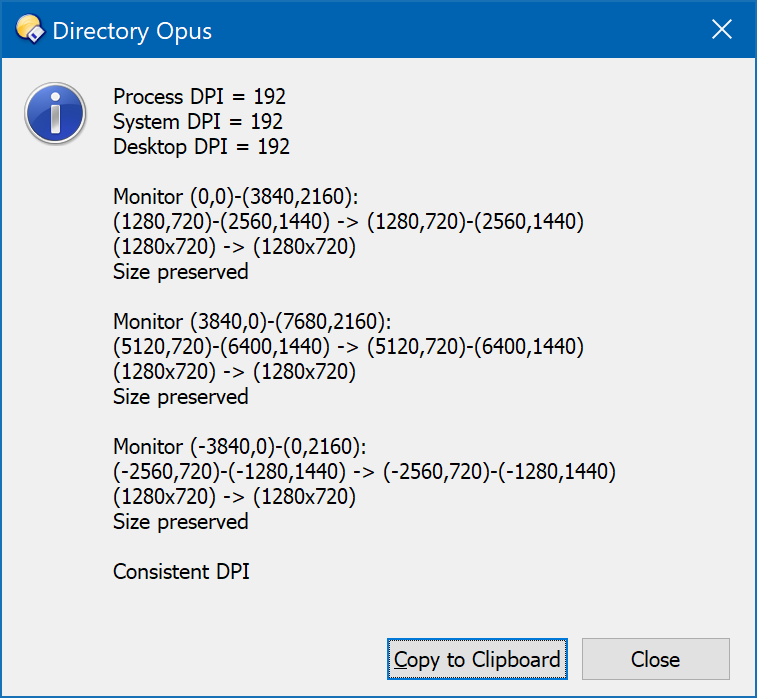This screenshot has height=698, width=757.
Task: Click the Copy to Clipboard button
Action: click(x=477, y=659)
